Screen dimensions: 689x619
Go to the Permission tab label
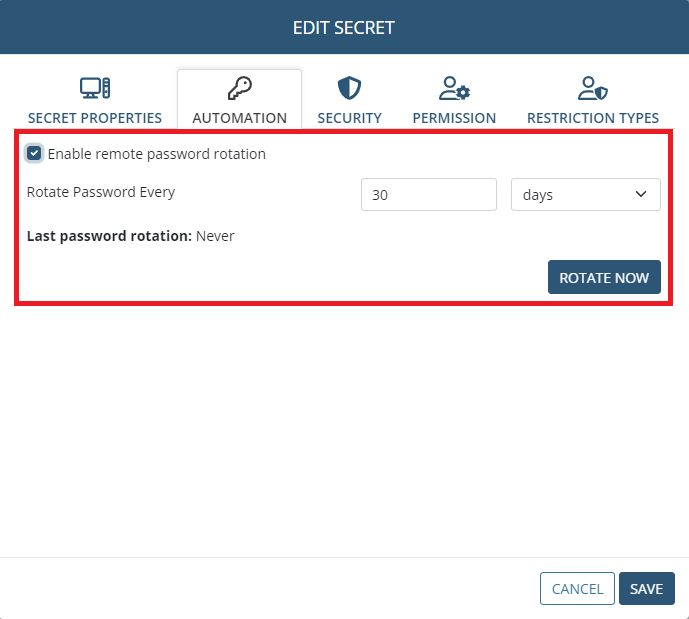(x=454, y=118)
